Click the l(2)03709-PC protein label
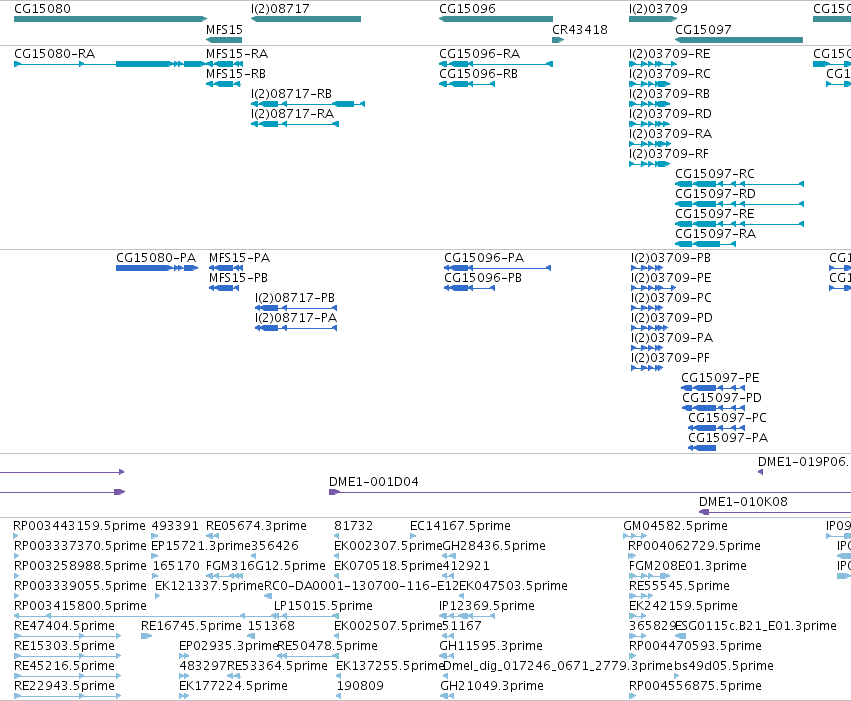Image resolution: width=851 pixels, height=701 pixels. (671, 298)
